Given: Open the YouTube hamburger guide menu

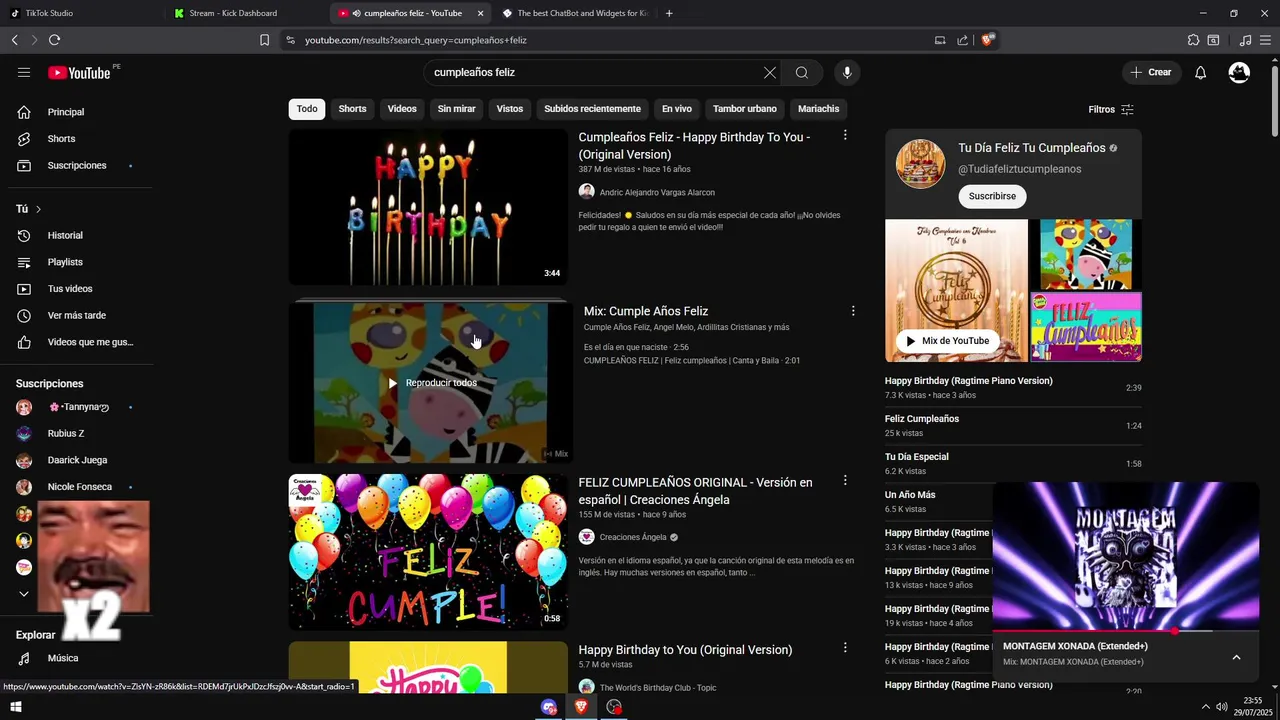Looking at the screenshot, I should [24, 72].
